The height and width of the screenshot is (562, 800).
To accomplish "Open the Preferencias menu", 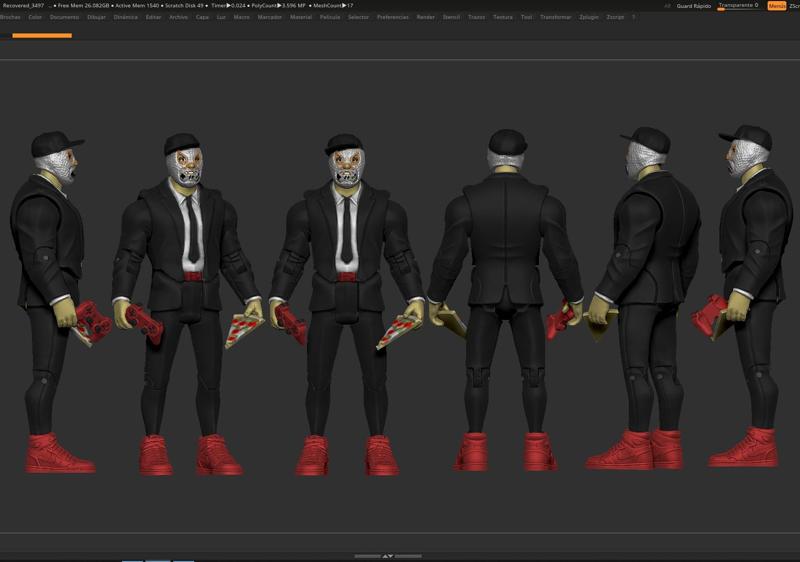I will (x=393, y=17).
